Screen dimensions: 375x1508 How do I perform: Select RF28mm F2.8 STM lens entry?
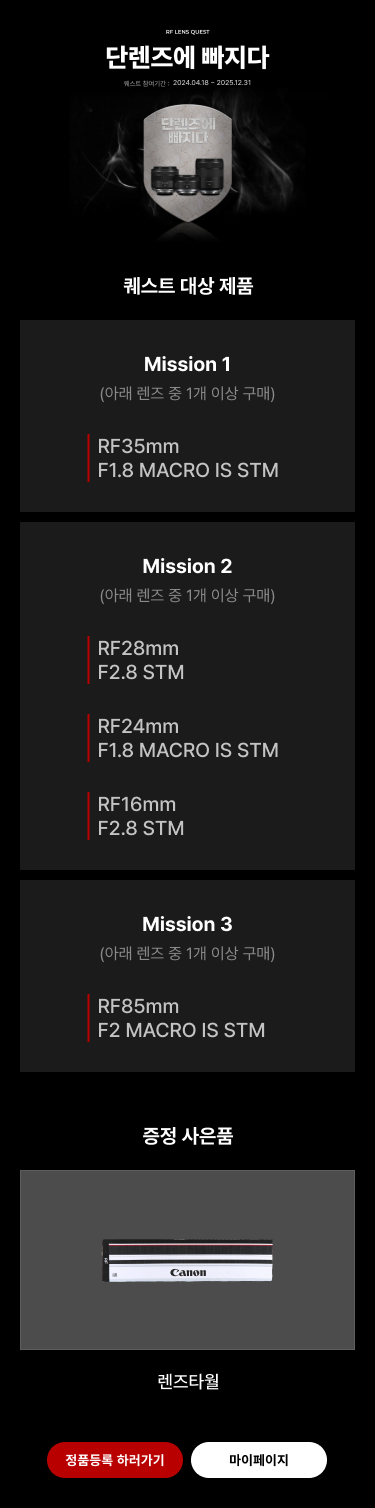pyautogui.click(x=140, y=660)
